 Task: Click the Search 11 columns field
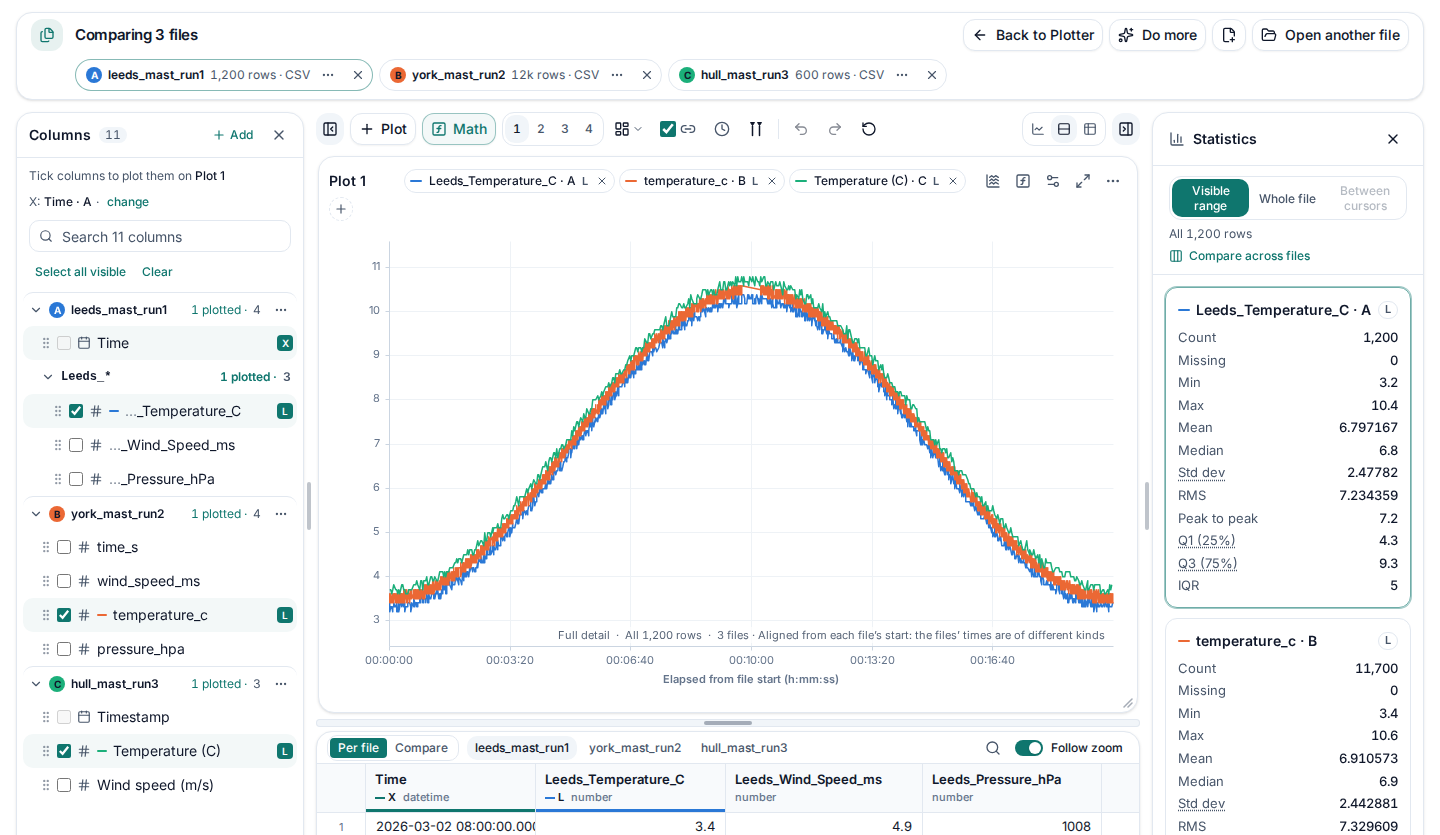coord(160,237)
